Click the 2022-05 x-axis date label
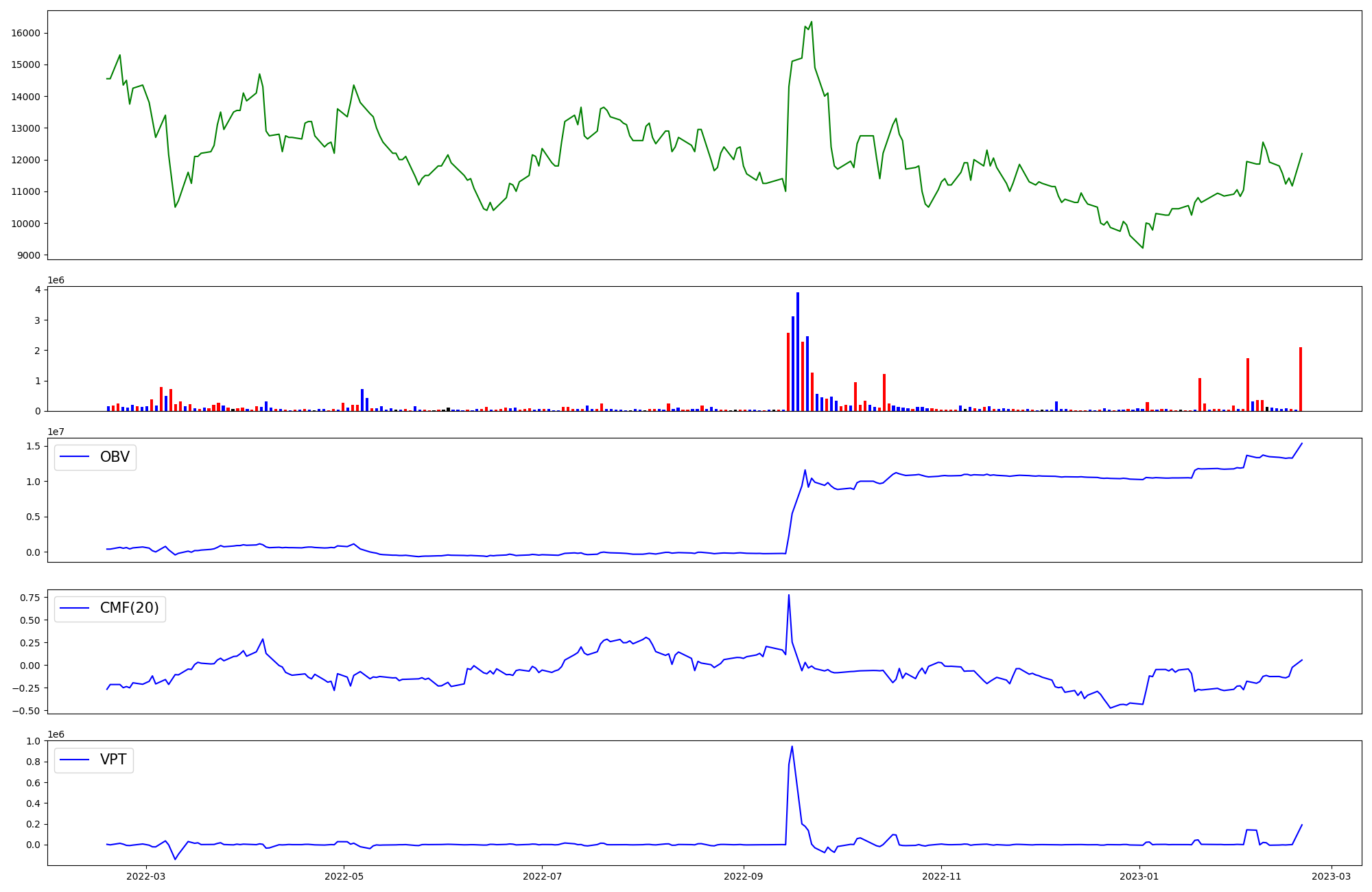 pos(344,876)
